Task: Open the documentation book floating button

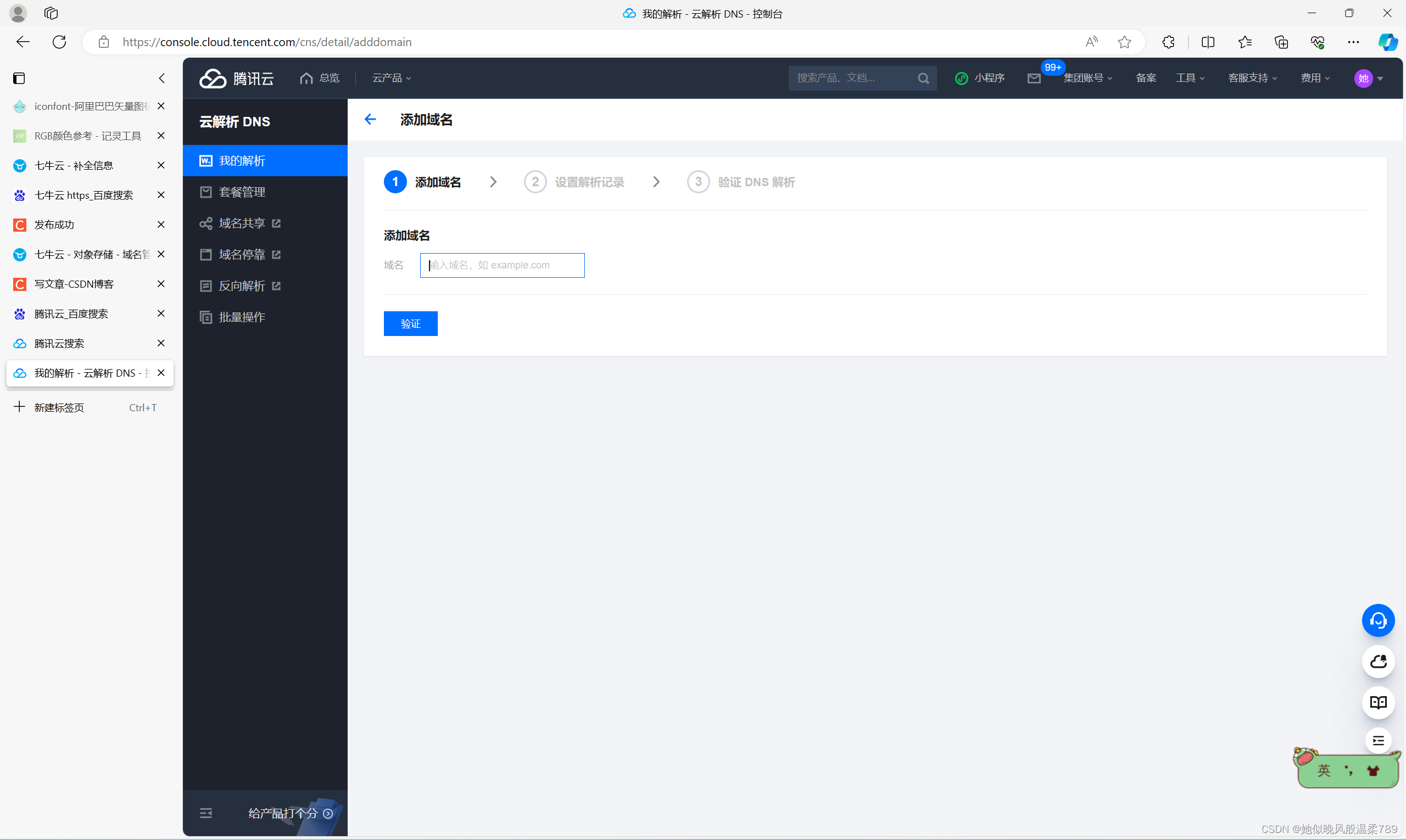Action: [x=1378, y=702]
